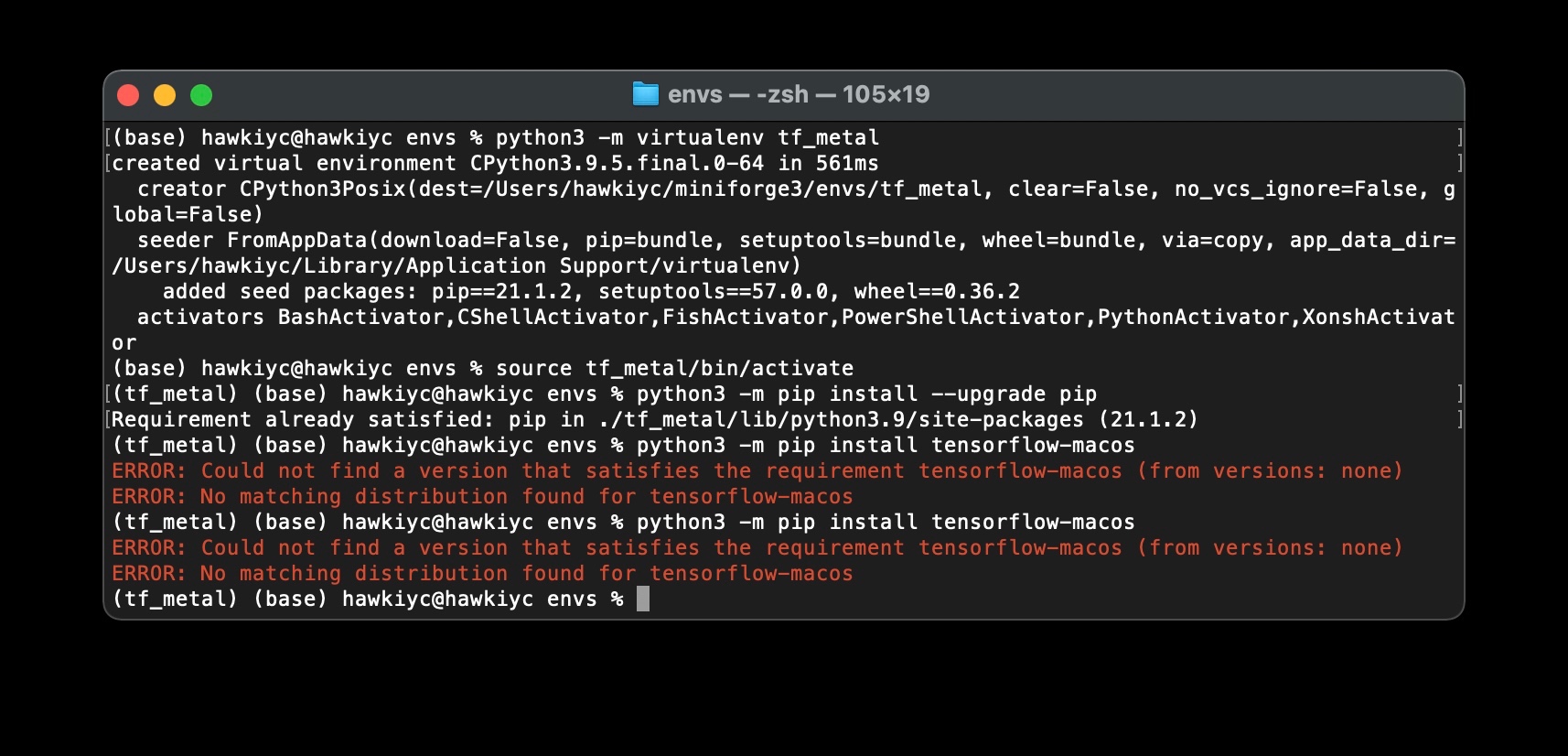1568x756 pixels.
Task: Click the '(base)' prefix on the last prompt
Action: click(288, 599)
